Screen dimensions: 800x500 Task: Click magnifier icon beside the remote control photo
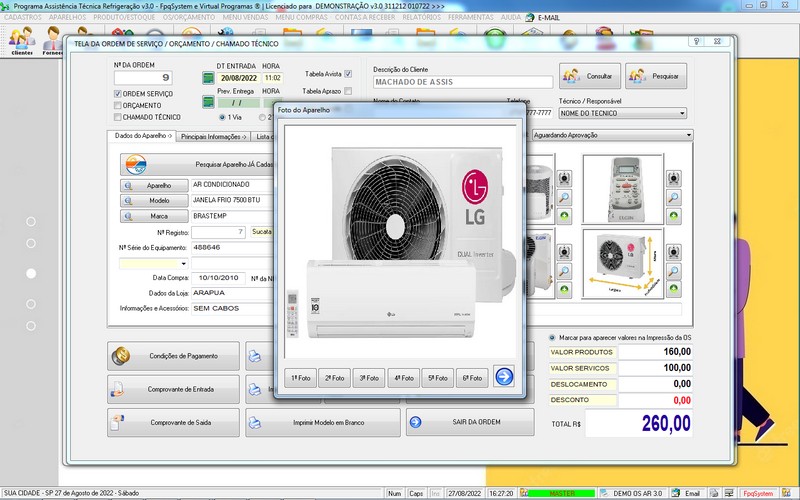pyautogui.click(x=673, y=197)
